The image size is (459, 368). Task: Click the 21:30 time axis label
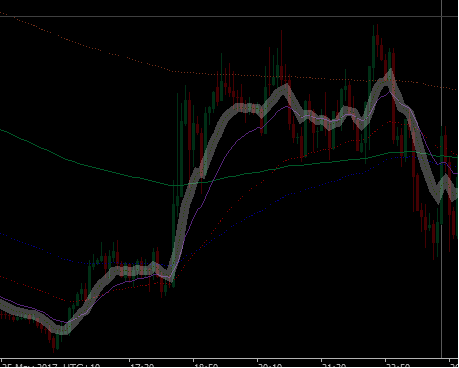[334, 365]
